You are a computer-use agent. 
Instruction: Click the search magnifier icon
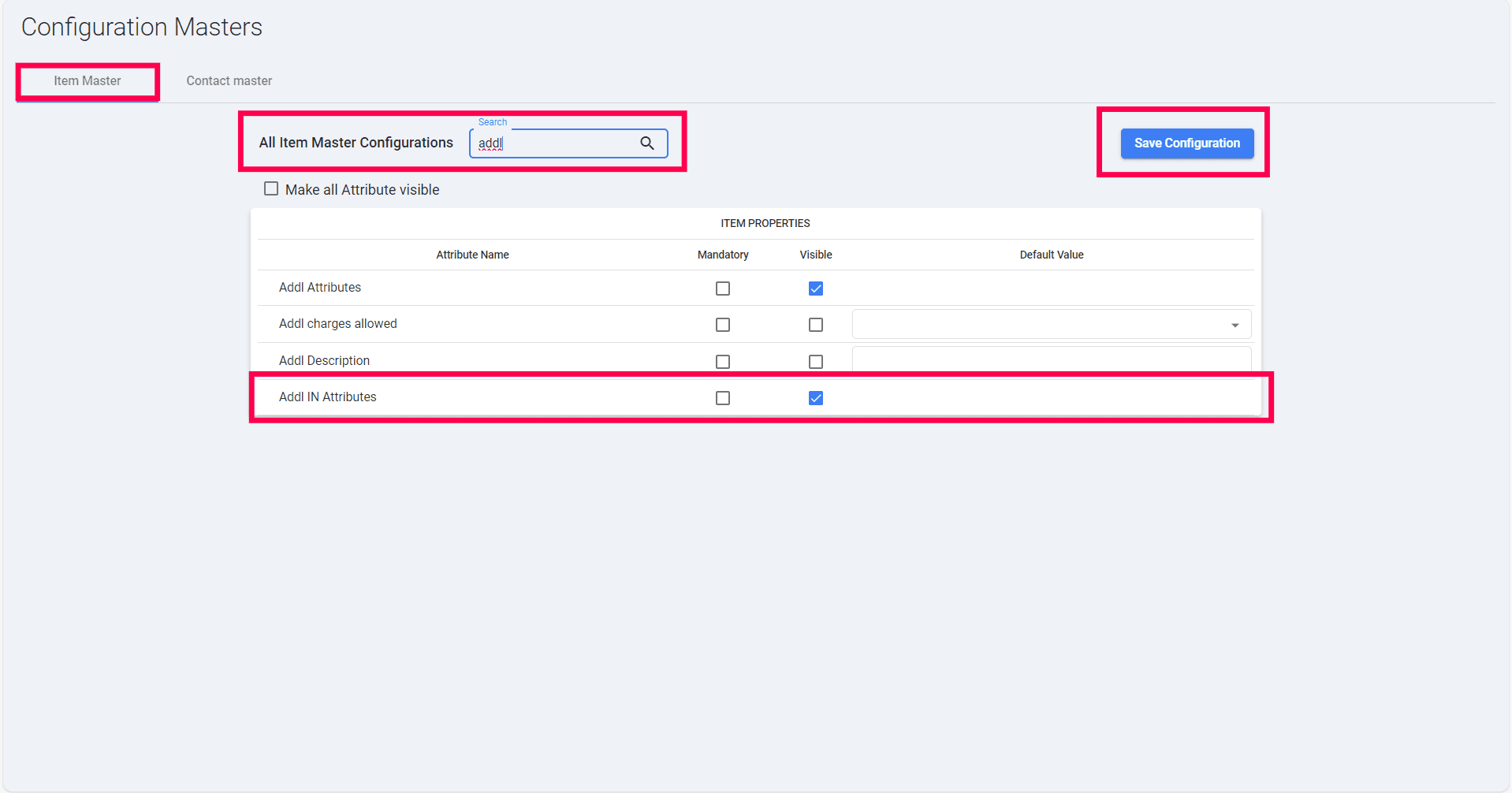[646, 143]
